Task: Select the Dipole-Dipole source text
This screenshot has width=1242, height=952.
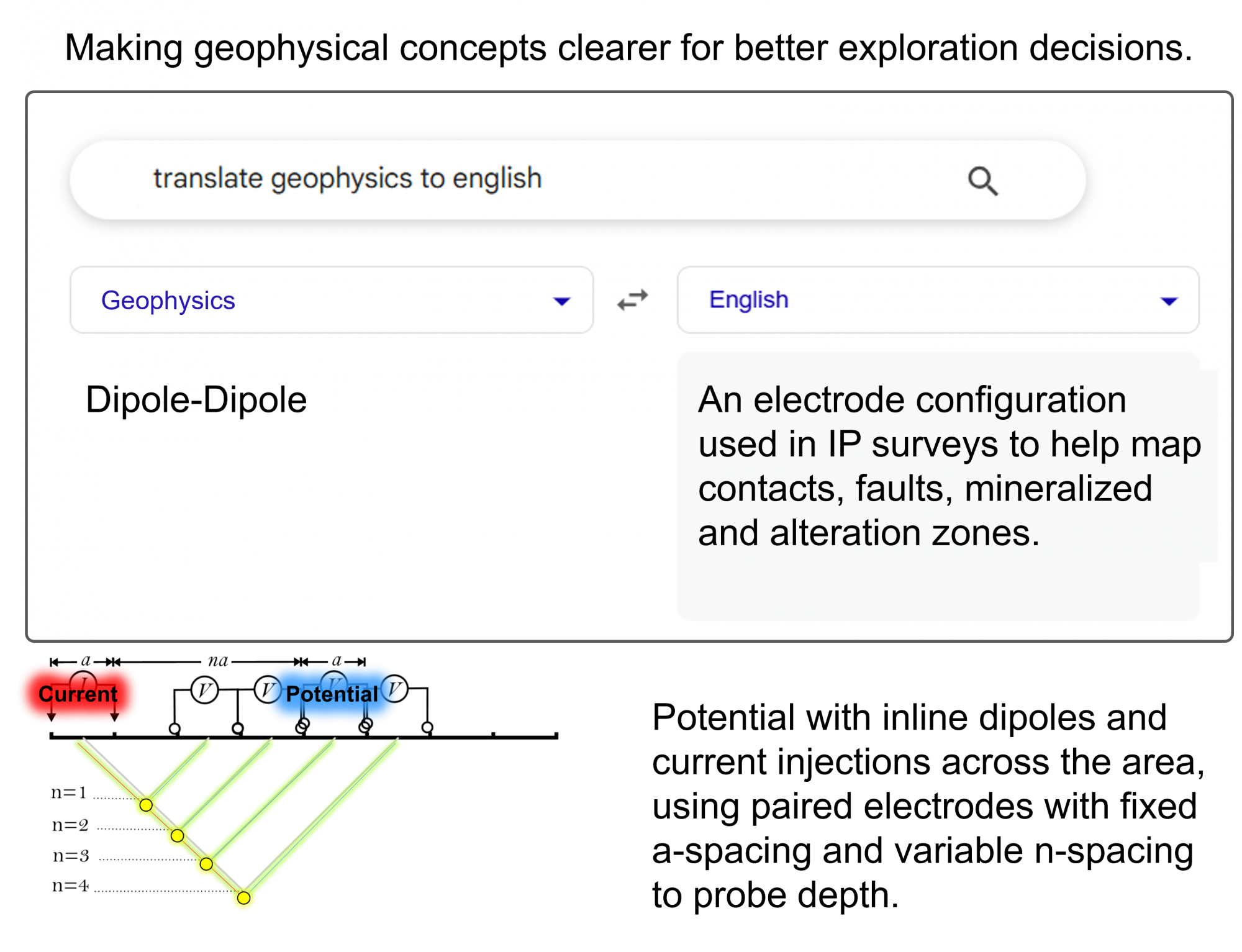Action: pos(196,399)
